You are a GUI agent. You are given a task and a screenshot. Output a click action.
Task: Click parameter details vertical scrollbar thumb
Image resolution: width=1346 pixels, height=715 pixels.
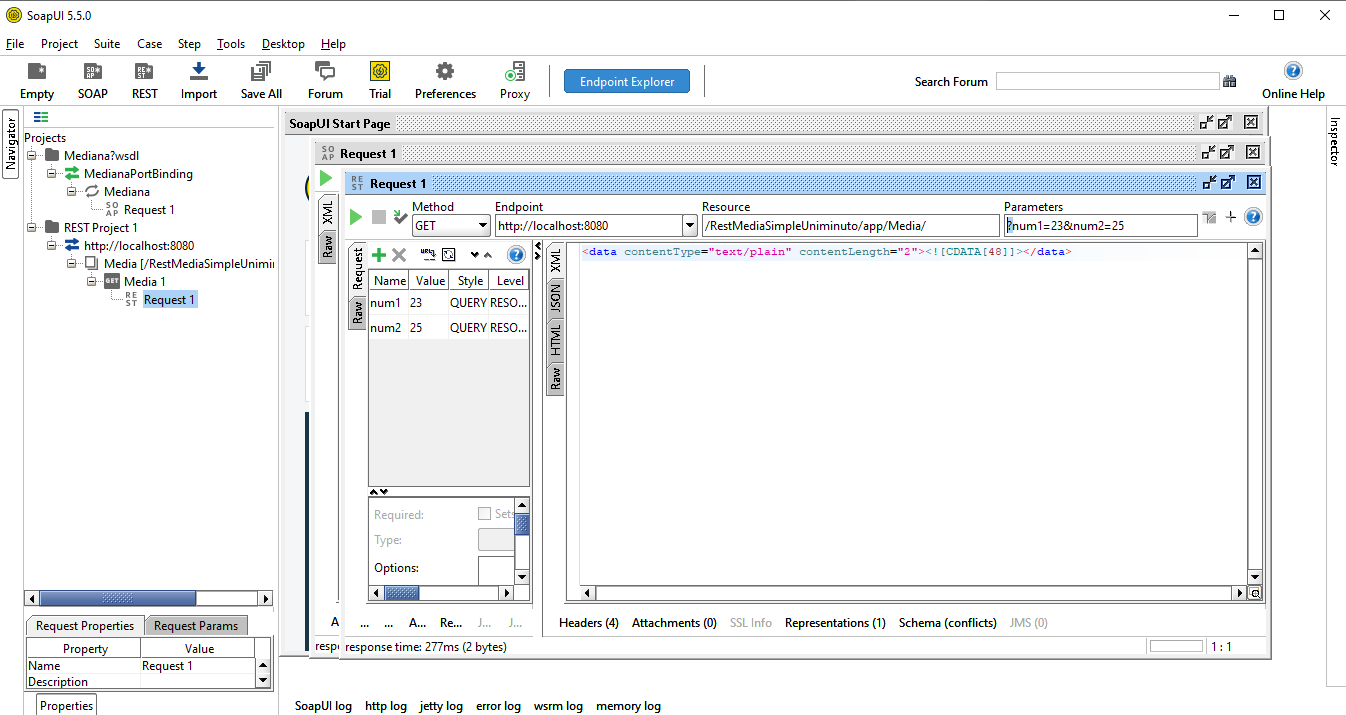(522, 524)
